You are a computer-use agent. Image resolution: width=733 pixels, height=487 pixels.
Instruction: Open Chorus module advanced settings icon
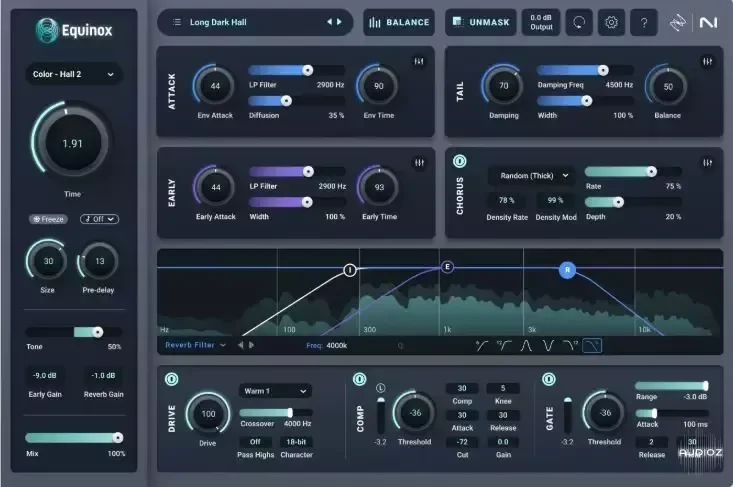(x=707, y=163)
